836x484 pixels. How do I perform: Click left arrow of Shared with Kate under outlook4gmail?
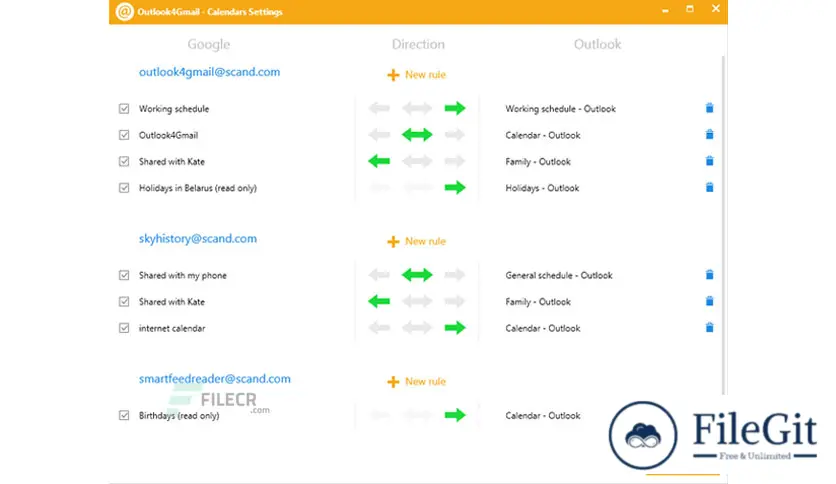pyautogui.click(x=379, y=161)
